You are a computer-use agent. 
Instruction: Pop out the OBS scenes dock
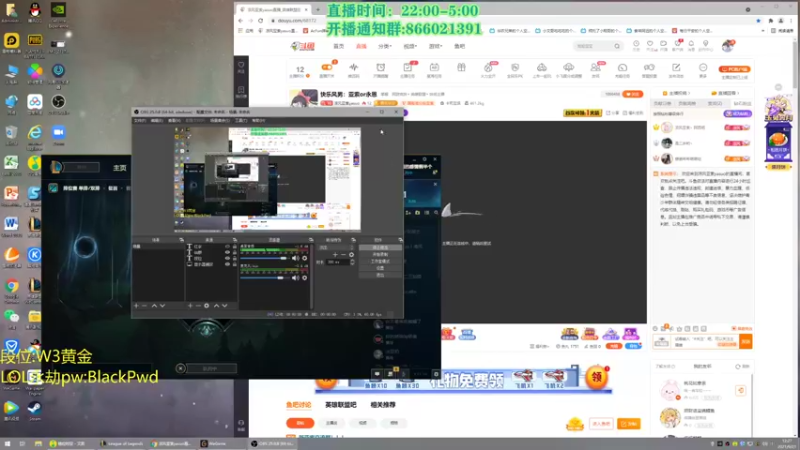[182, 240]
